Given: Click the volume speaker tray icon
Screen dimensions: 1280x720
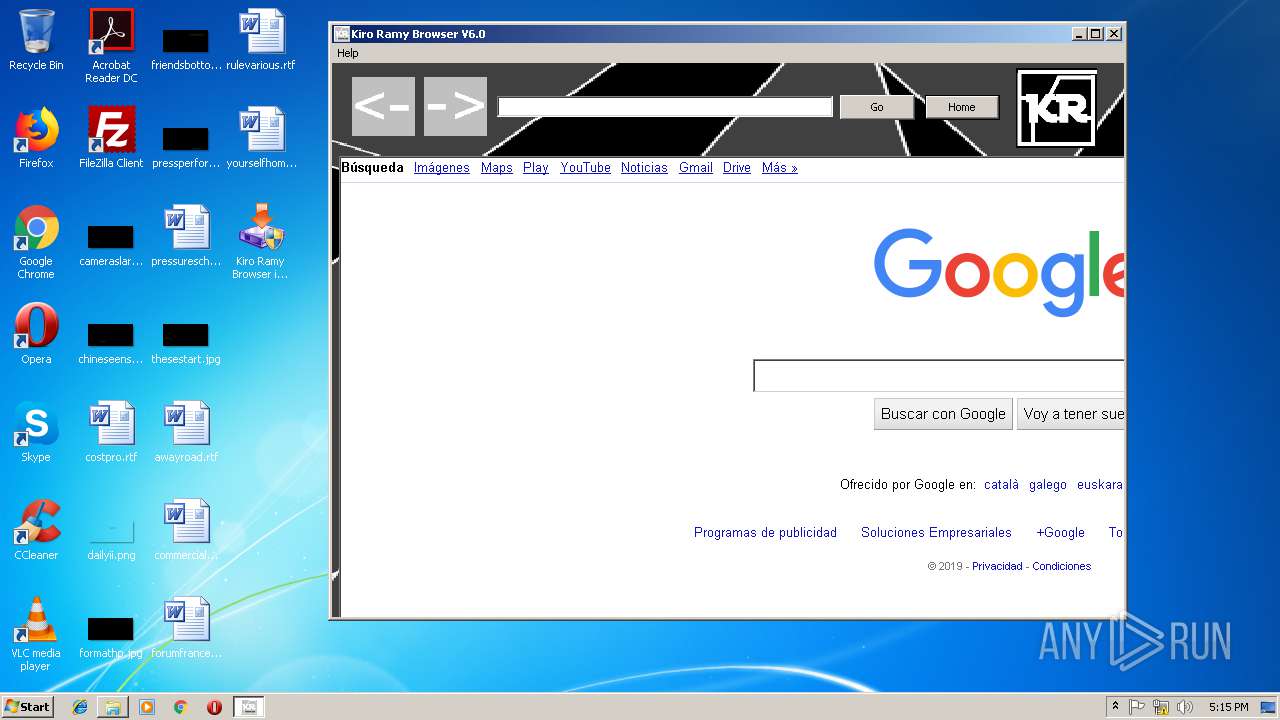Looking at the screenshot, I should [1184, 707].
